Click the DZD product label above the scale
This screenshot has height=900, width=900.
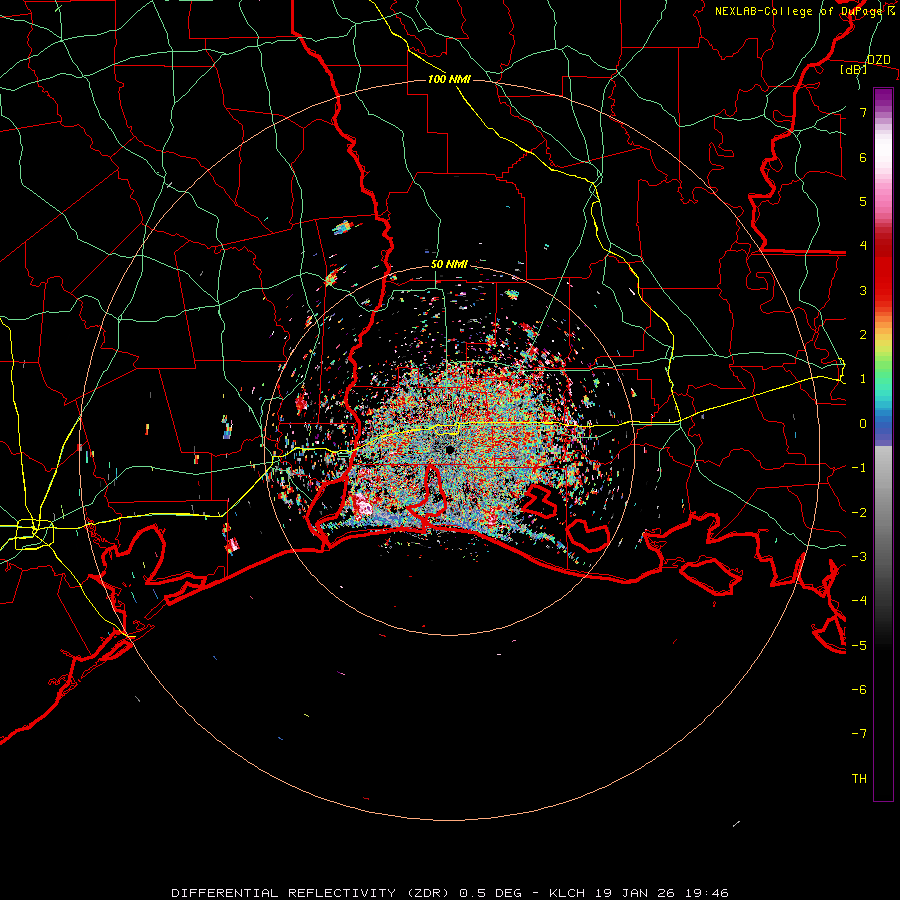point(878,60)
